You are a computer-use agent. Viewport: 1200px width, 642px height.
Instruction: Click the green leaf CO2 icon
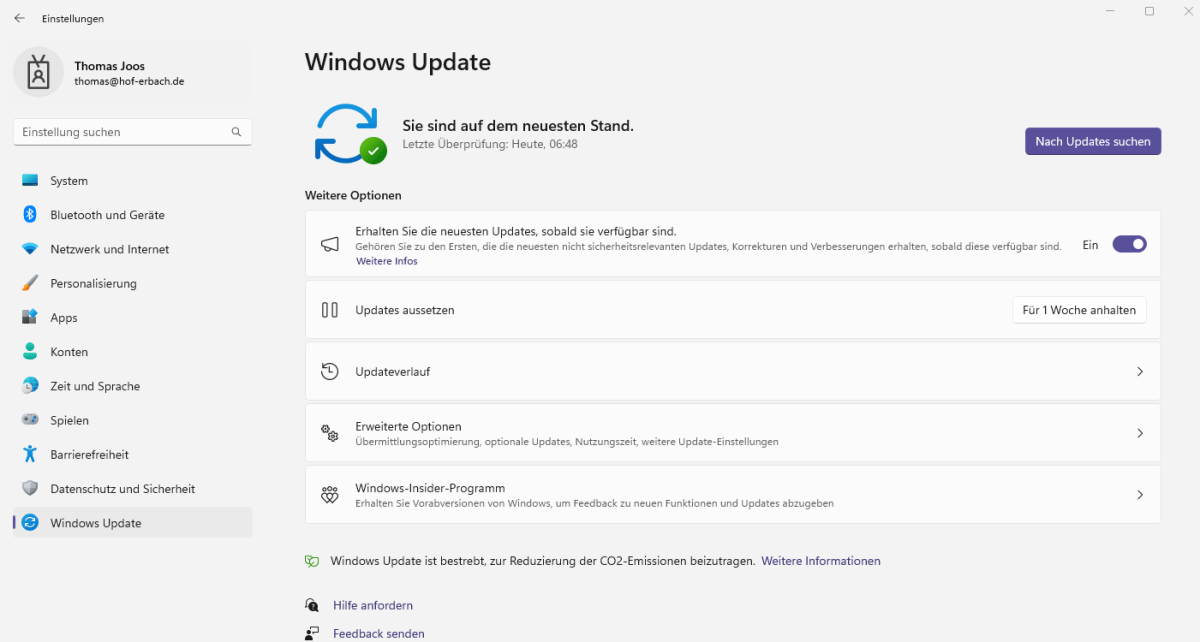313,561
